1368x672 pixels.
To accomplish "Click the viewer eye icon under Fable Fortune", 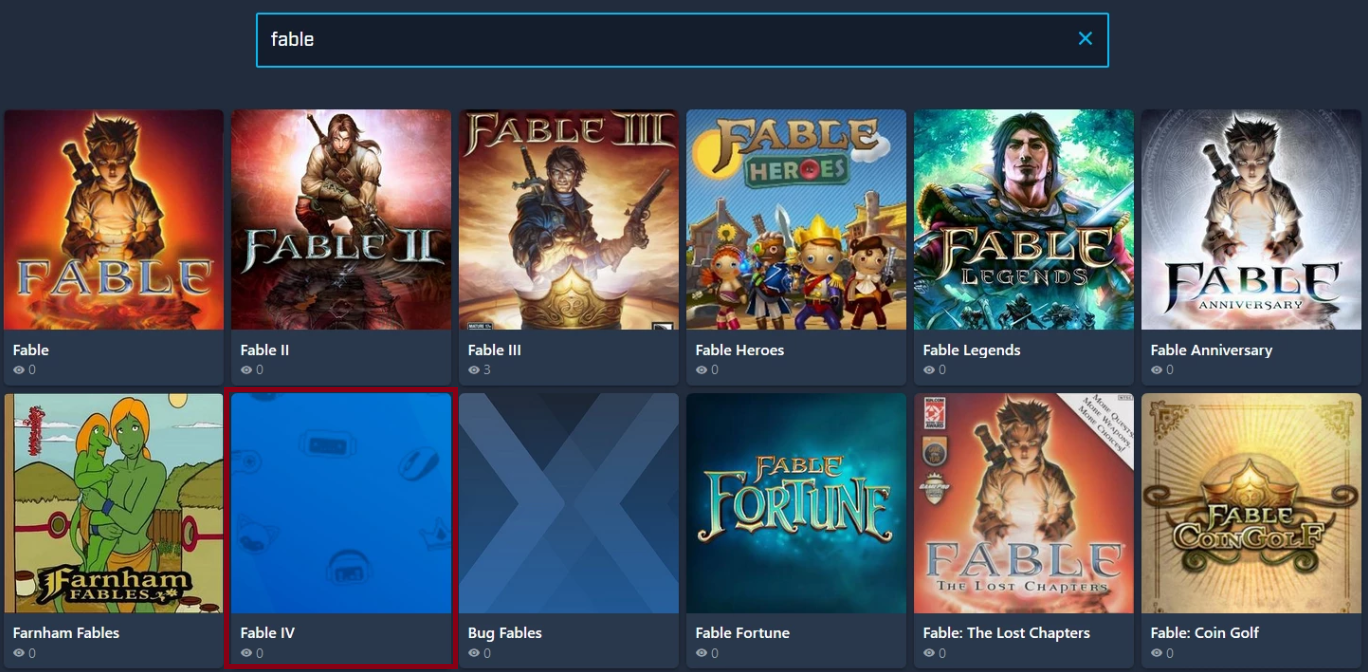I will click(x=701, y=653).
